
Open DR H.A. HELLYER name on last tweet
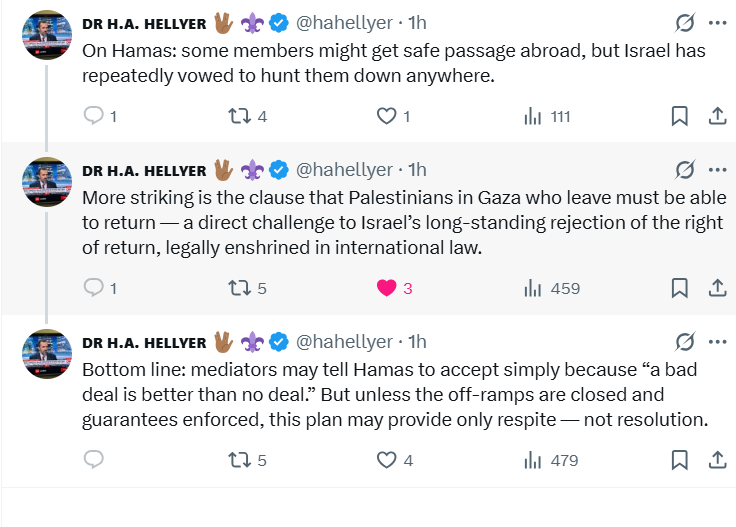click(x=144, y=342)
